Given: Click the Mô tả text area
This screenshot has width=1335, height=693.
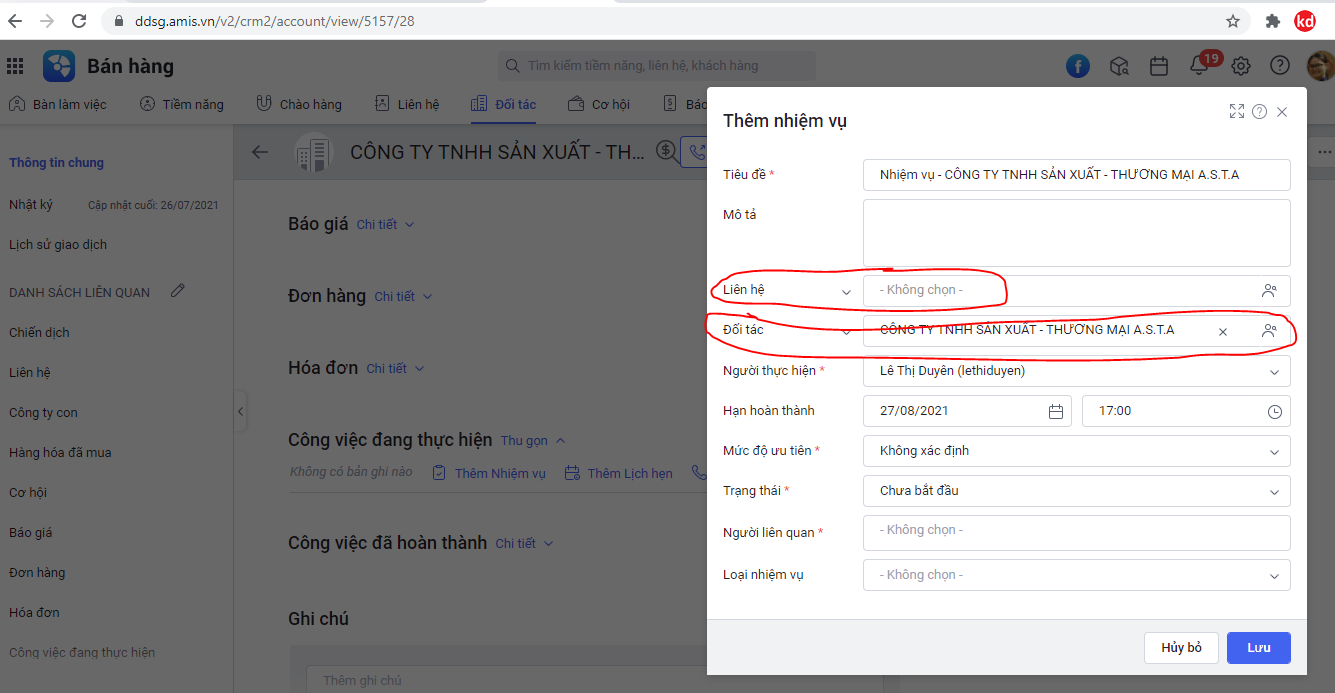Looking at the screenshot, I should point(1077,233).
